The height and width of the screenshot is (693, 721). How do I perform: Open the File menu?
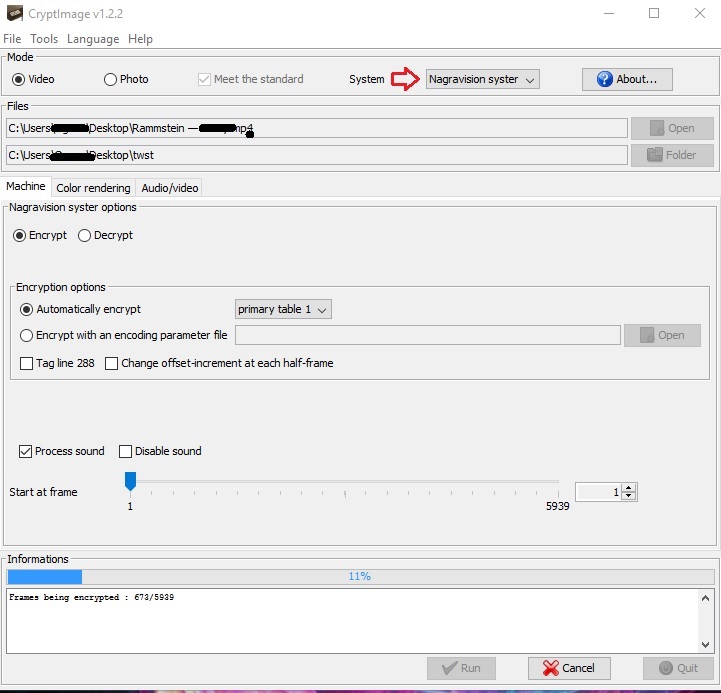tap(12, 39)
